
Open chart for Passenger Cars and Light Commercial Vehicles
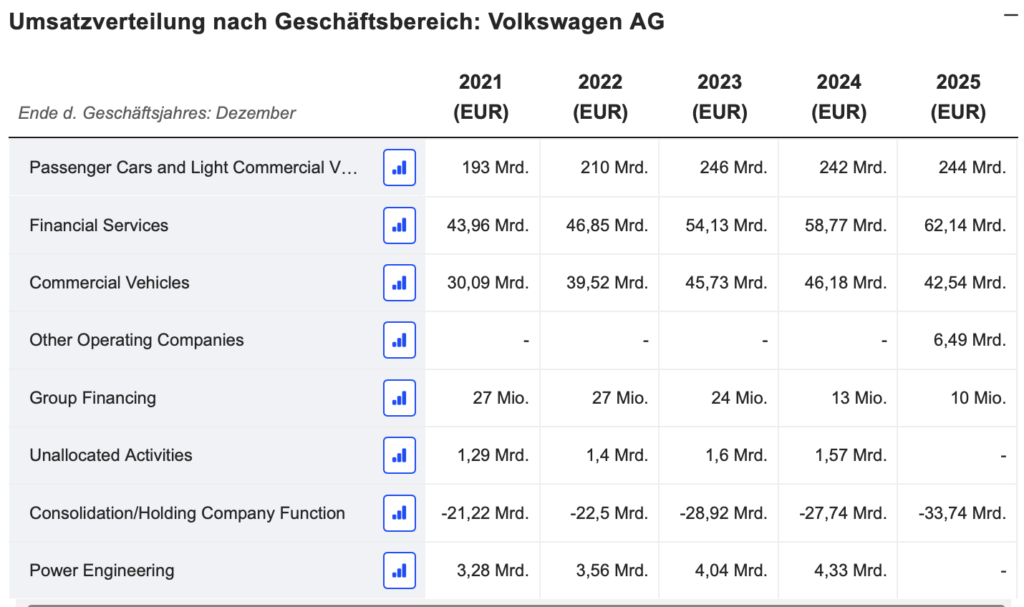pyautogui.click(x=399, y=167)
